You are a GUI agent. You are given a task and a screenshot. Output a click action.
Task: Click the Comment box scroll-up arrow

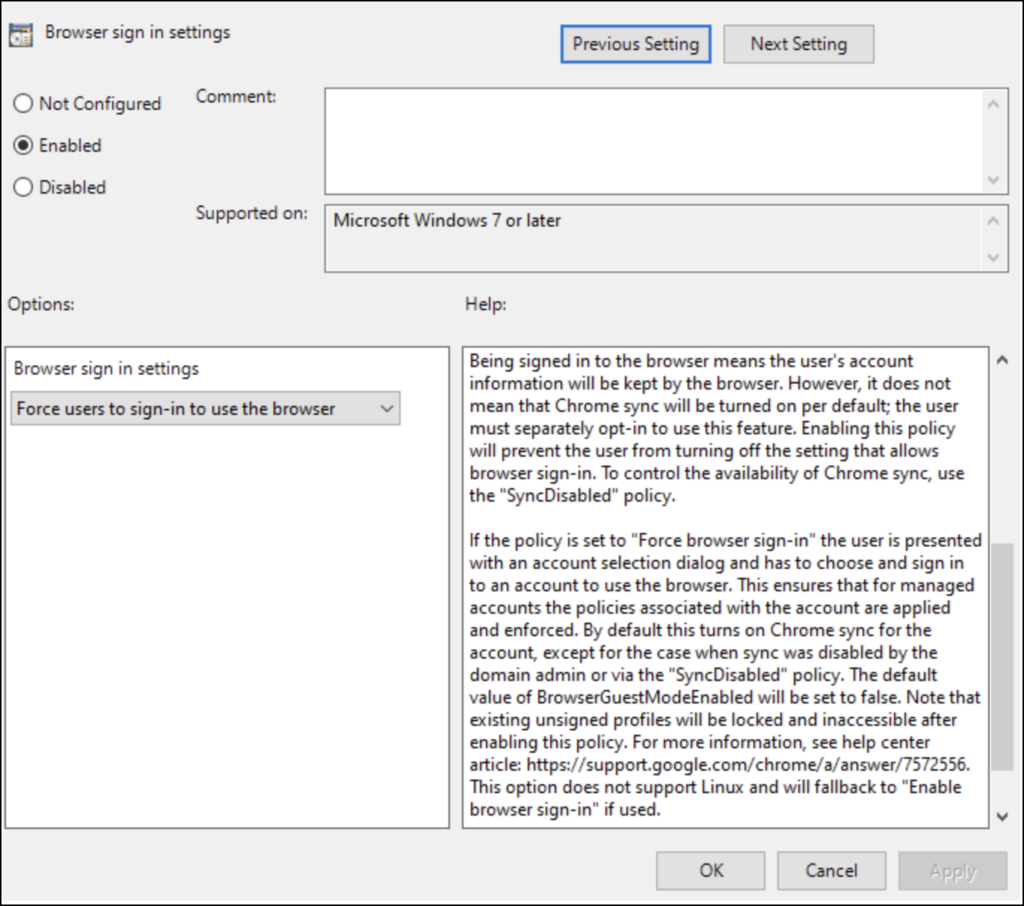pyautogui.click(x=993, y=102)
